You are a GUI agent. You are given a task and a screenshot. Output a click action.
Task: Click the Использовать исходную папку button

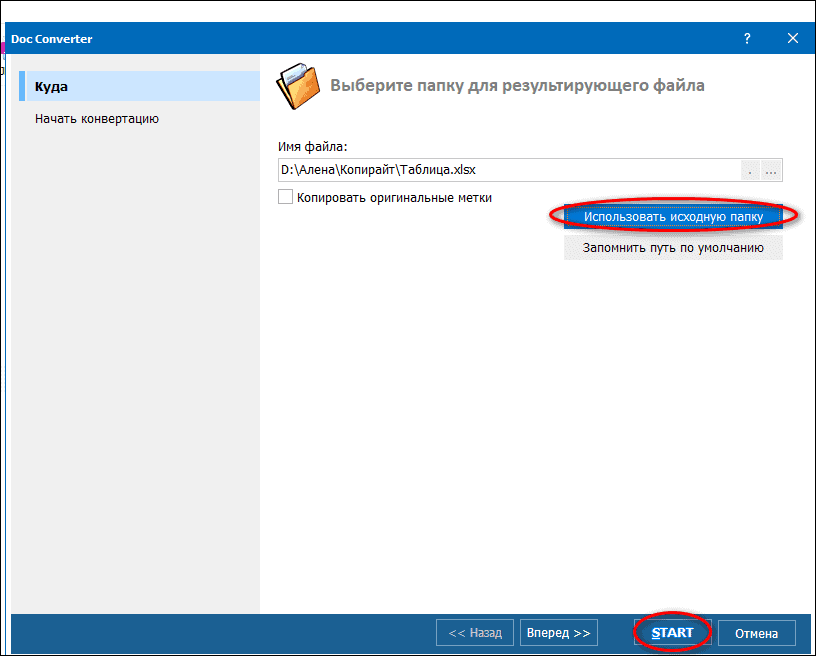(673, 216)
